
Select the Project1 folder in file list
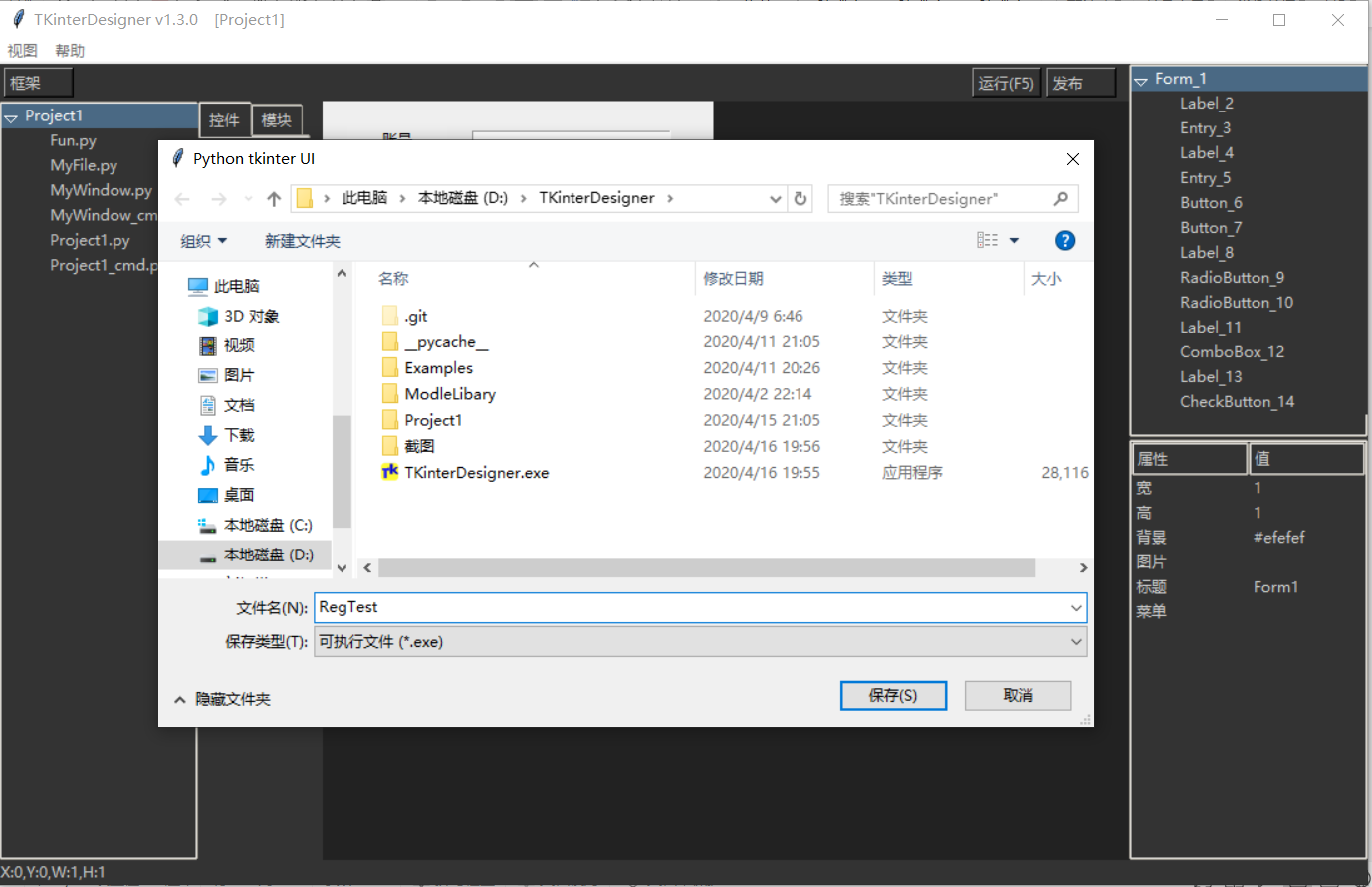point(422,420)
